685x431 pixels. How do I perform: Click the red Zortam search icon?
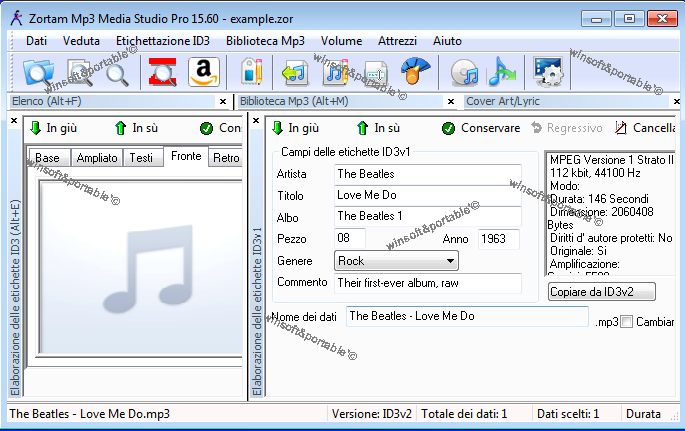(x=163, y=72)
